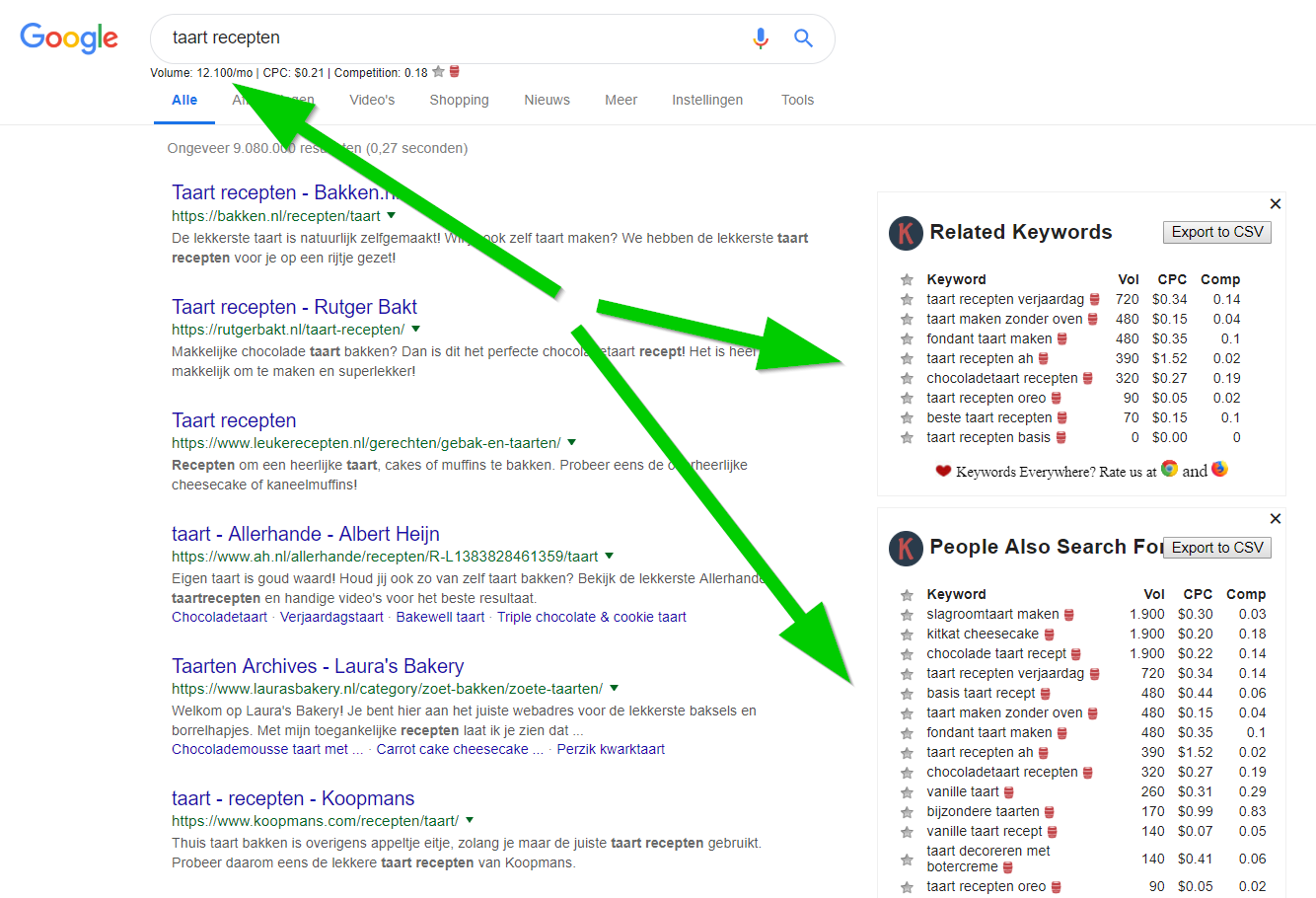Click the People Also Search For K logo

coord(906,548)
